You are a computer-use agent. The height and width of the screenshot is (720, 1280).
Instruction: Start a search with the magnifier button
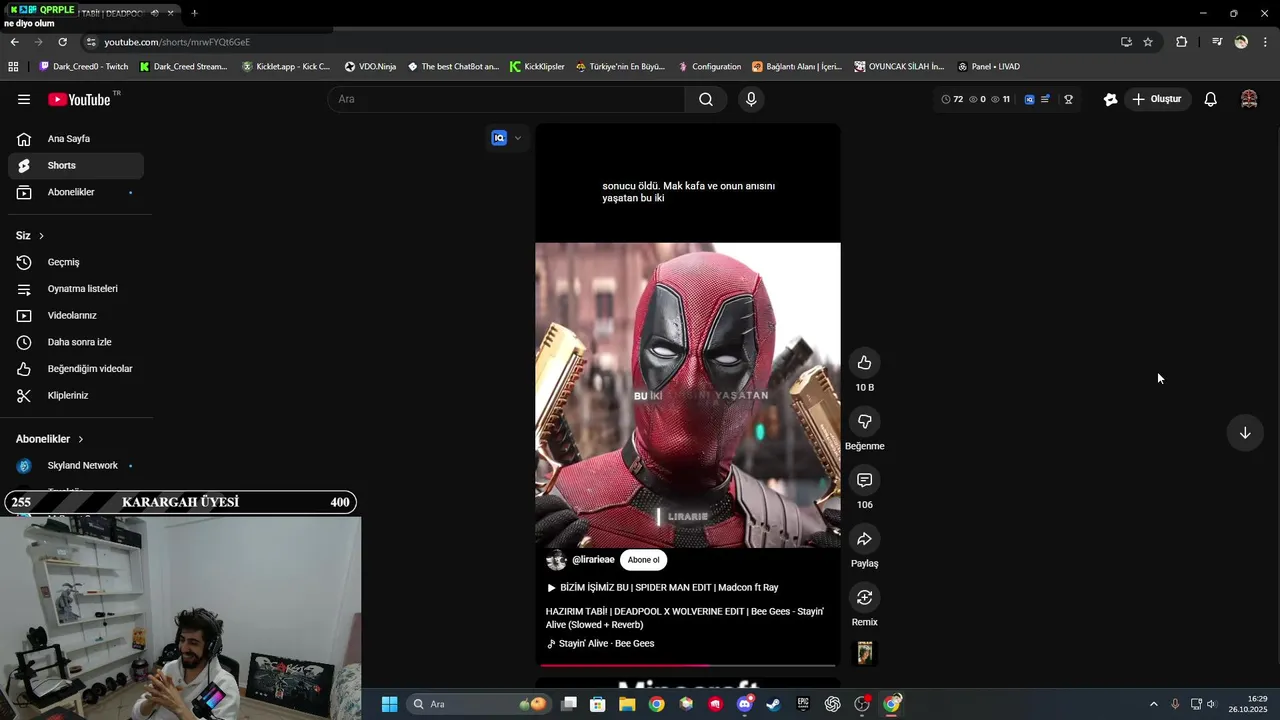pyautogui.click(x=706, y=99)
